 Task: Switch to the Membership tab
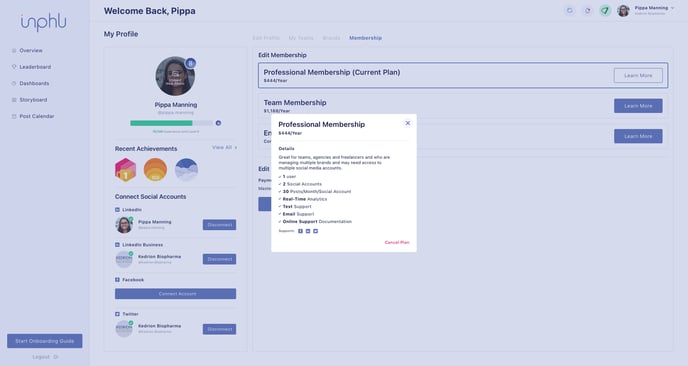click(365, 38)
